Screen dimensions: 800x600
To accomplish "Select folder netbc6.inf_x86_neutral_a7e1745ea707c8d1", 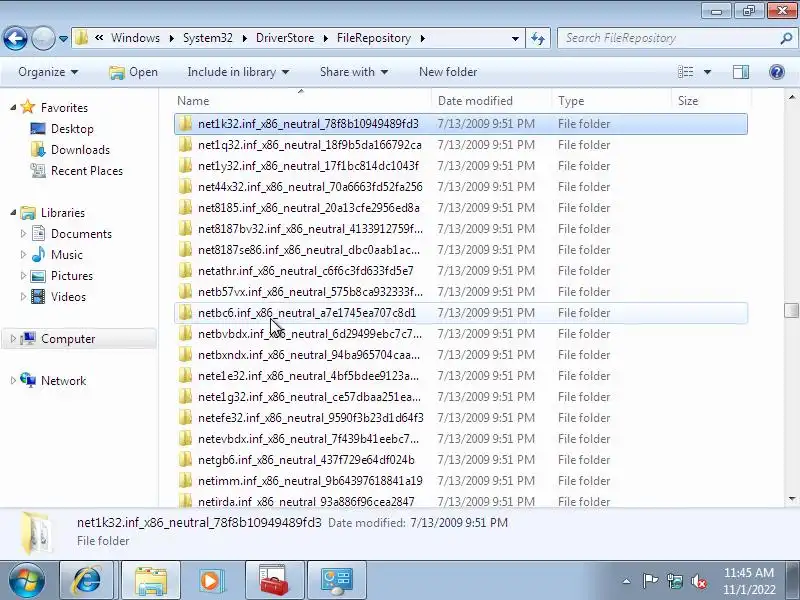I will pyautogui.click(x=461, y=313).
